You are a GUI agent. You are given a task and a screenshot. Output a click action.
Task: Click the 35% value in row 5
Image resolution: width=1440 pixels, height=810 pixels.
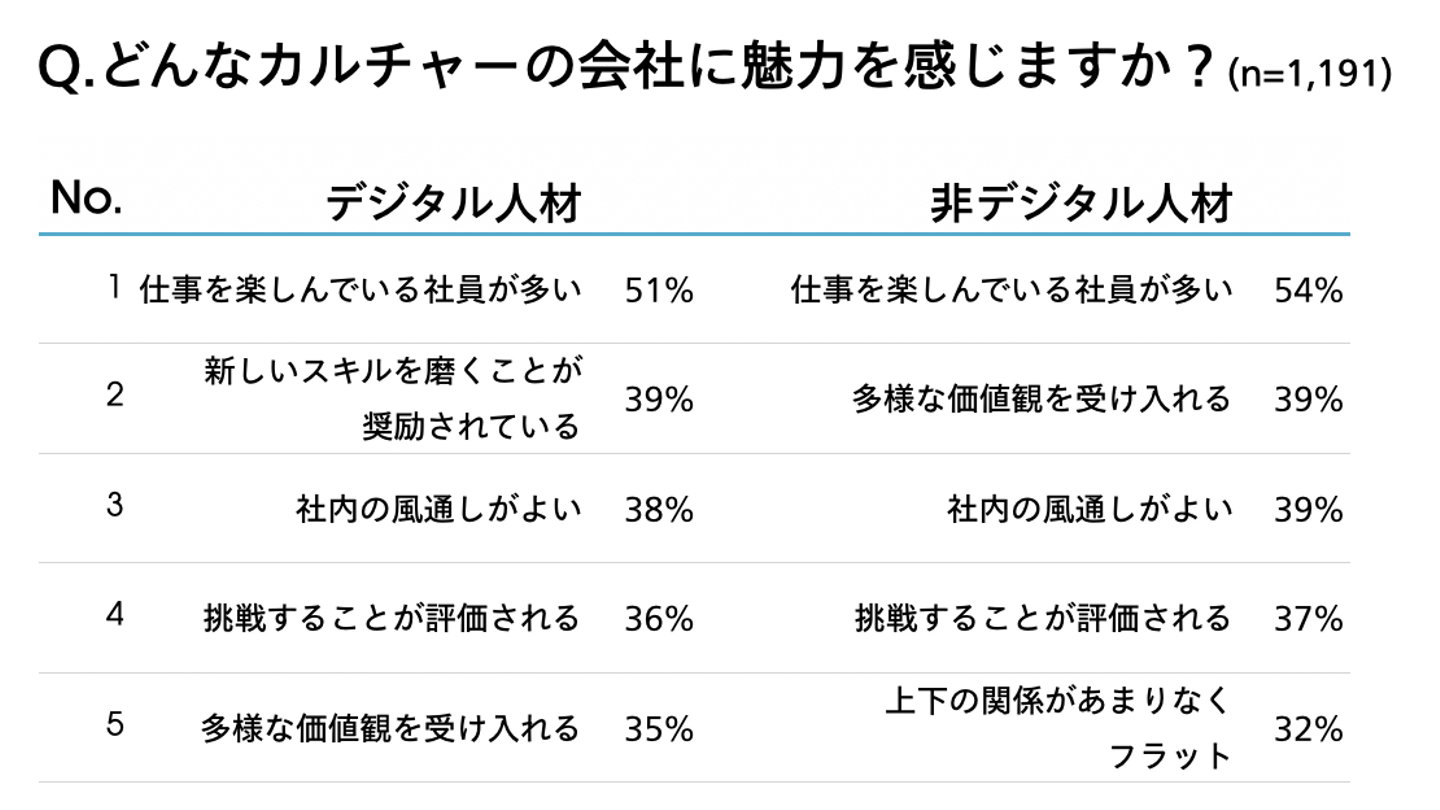[659, 729]
